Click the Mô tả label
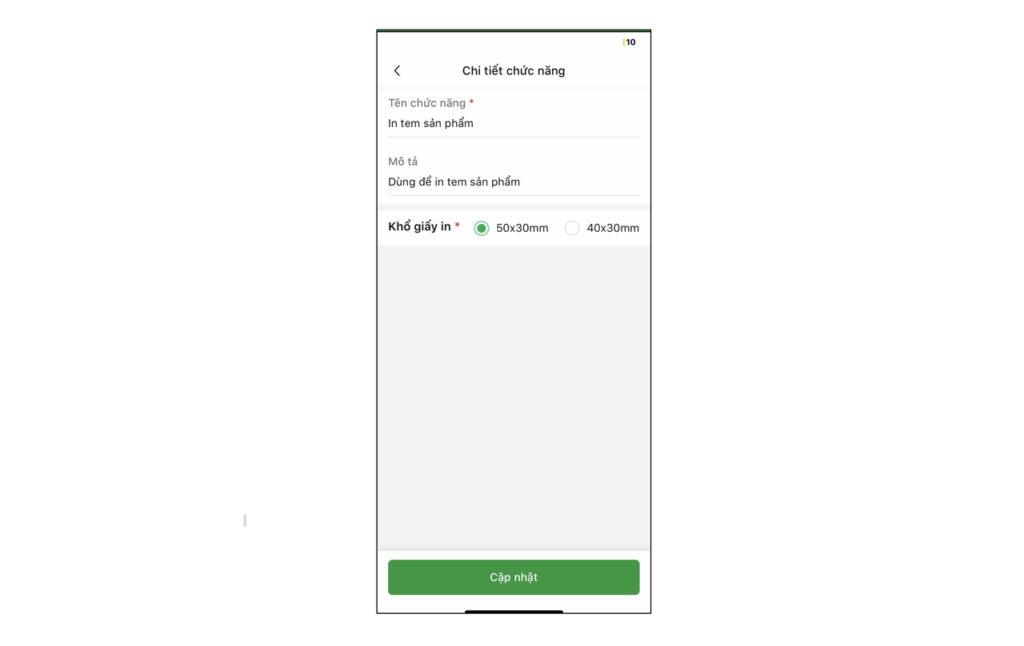 (x=403, y=161)
